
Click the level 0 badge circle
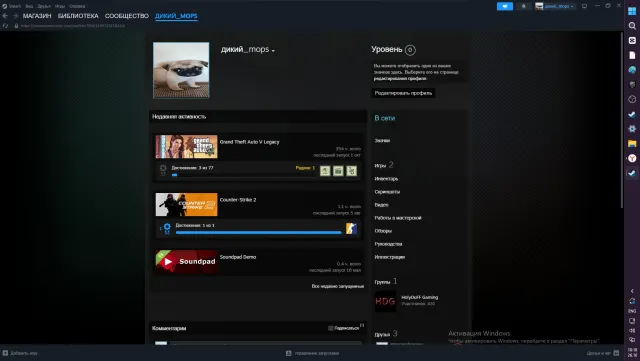(x=410, y=50)
